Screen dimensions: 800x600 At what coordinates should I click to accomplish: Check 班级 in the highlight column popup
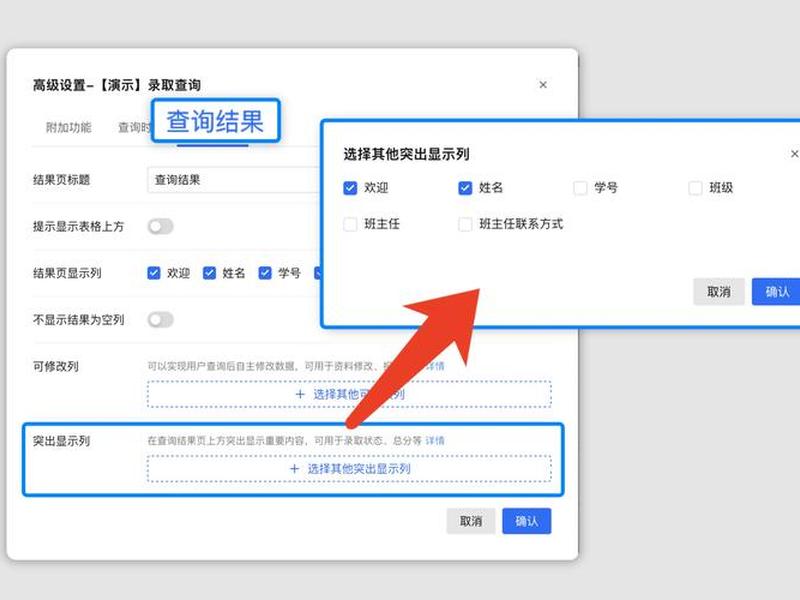695,188
